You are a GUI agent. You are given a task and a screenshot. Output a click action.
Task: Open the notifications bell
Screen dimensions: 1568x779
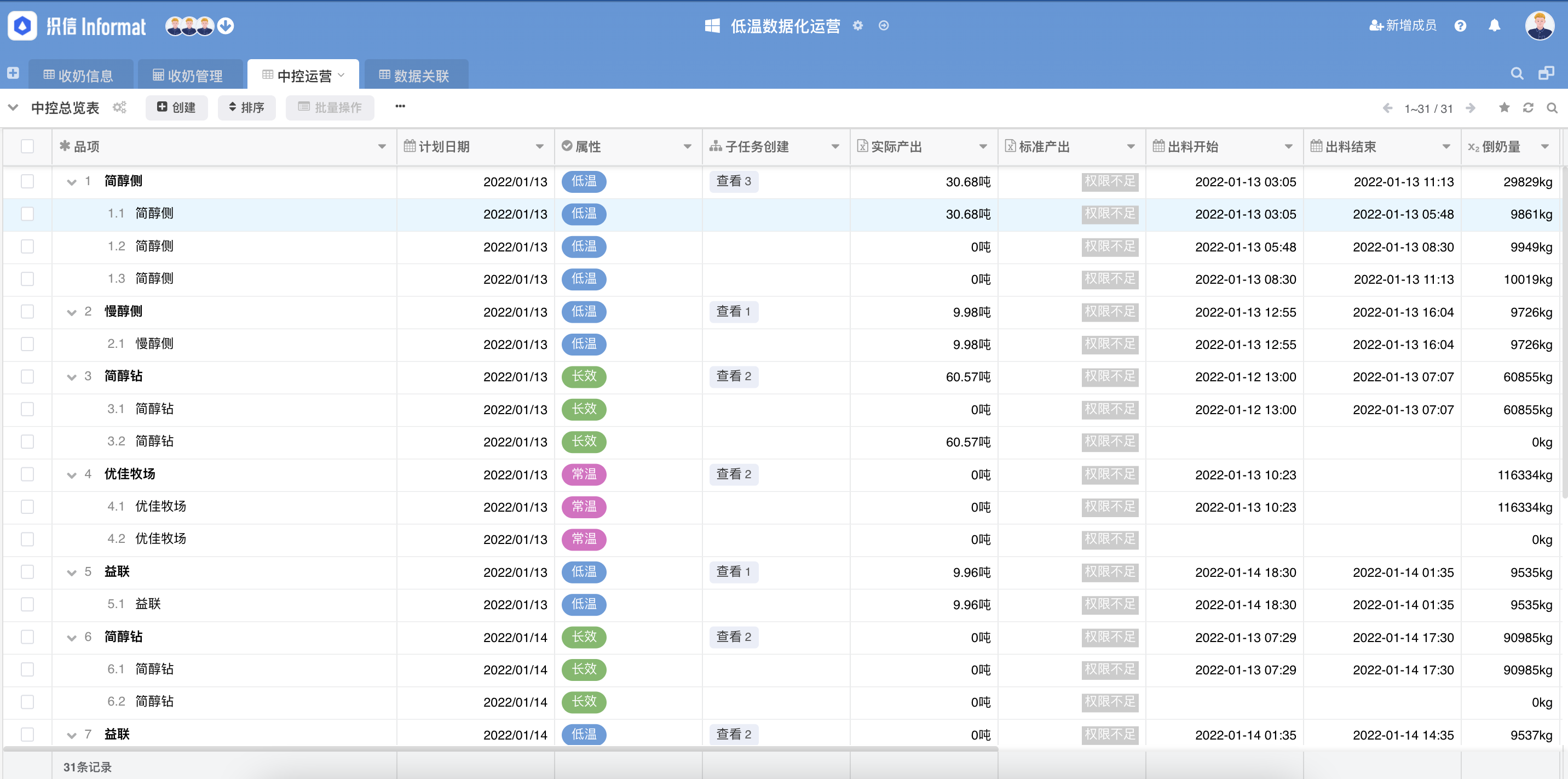(x=1494, y=26)
